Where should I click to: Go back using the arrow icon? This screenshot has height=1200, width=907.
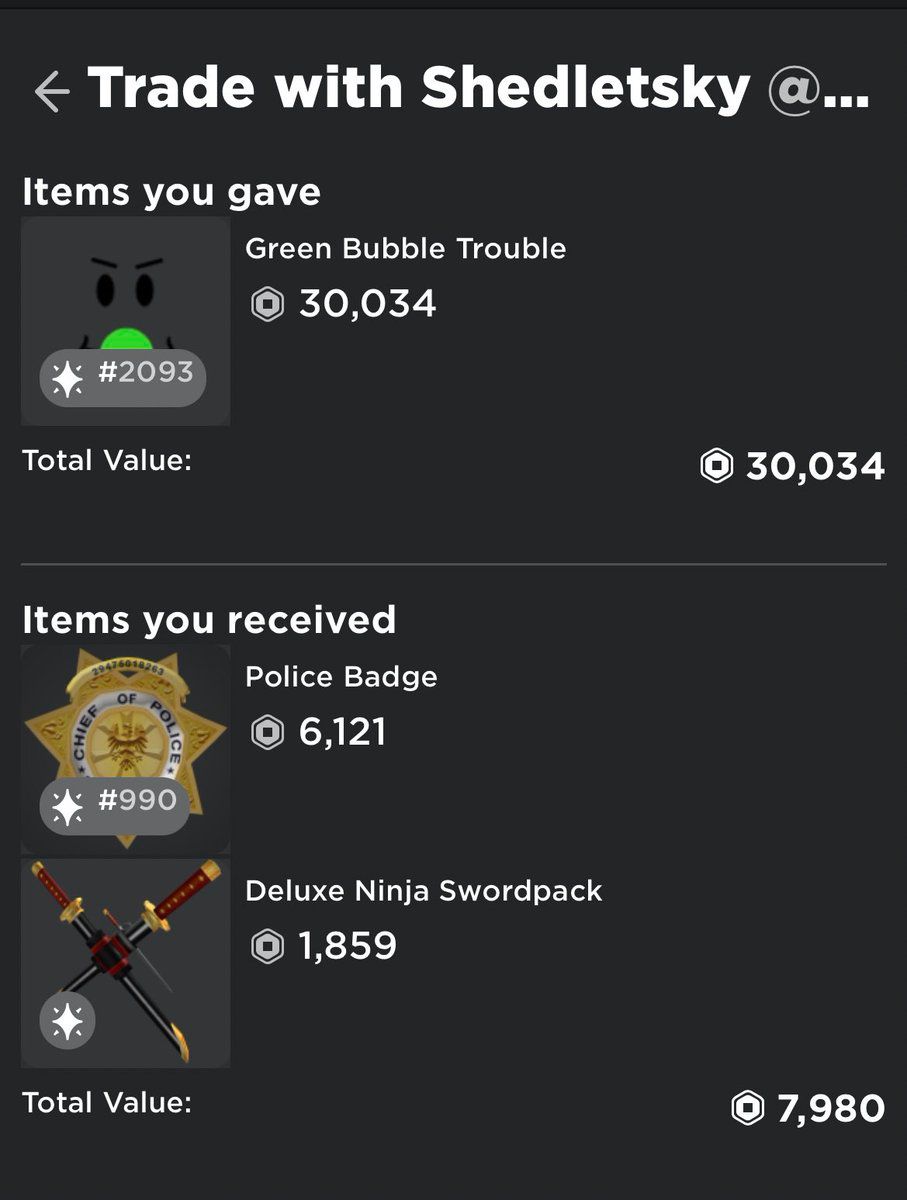click(51, 92)
